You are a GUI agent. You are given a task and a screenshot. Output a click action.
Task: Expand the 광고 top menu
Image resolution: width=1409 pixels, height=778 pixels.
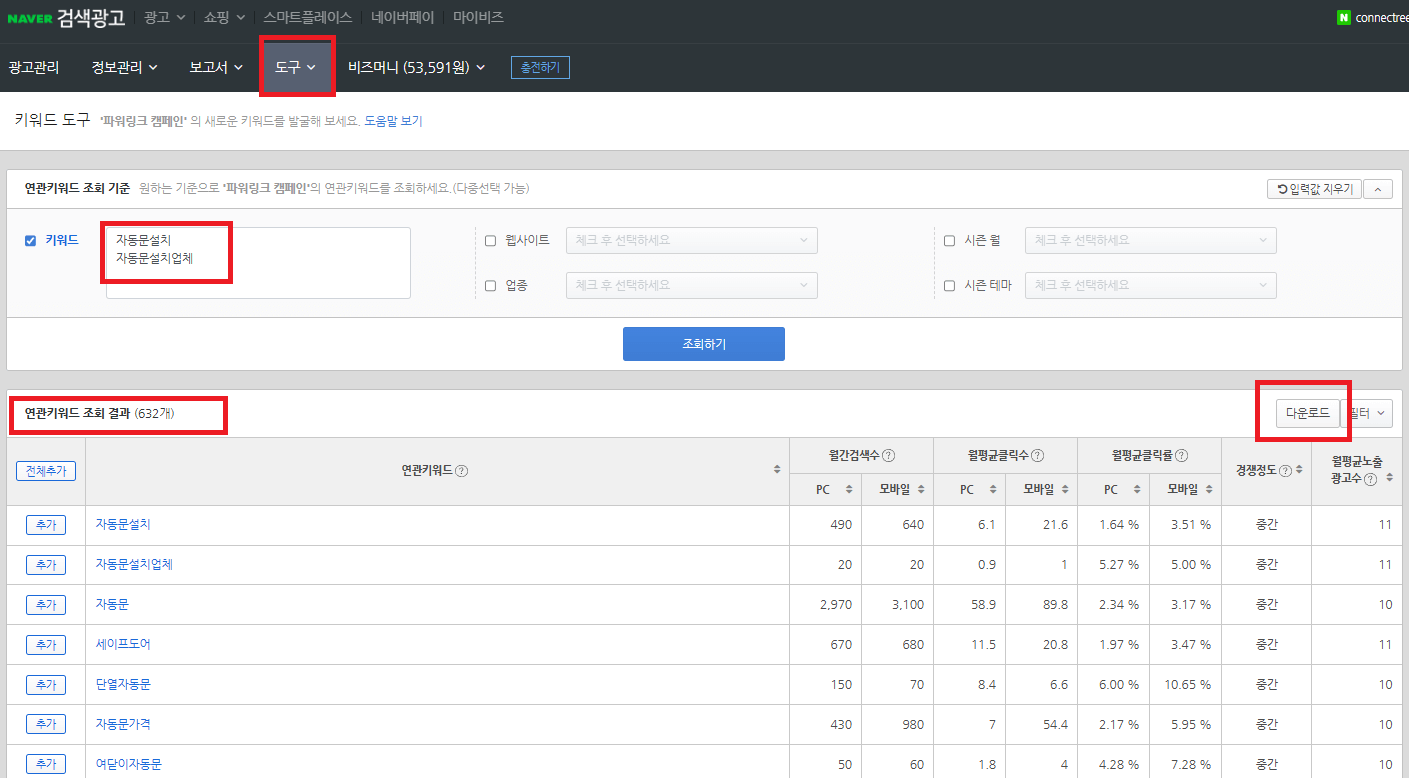coord(164,17)
